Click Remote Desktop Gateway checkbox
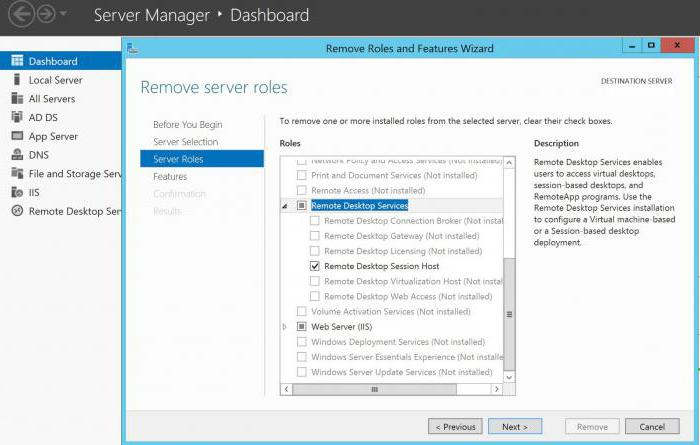The height and width of the screenshot is (445, 700). [x=315, y=236]
